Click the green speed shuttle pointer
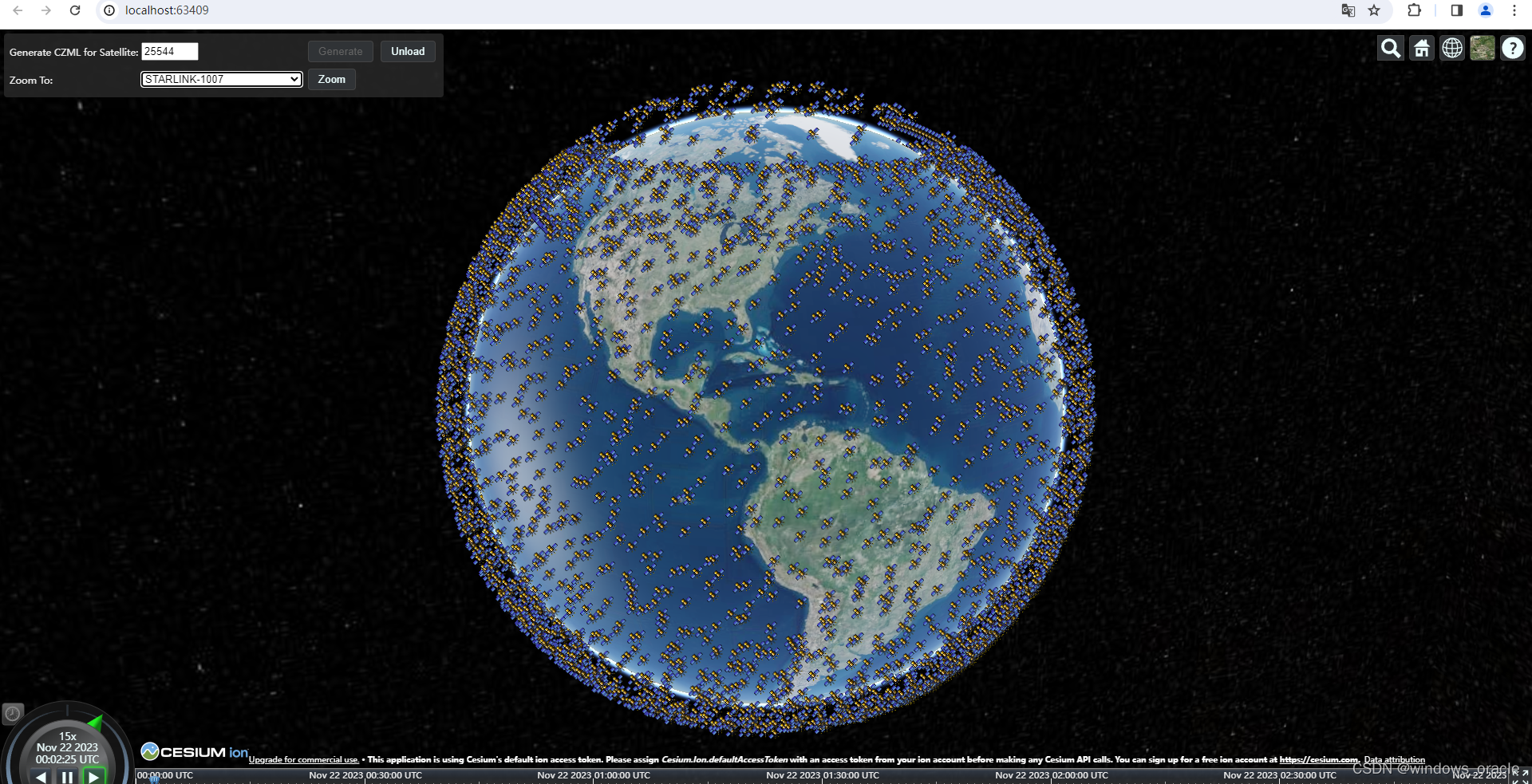Viewport: 1532px width, 784px height. [96, 723]
